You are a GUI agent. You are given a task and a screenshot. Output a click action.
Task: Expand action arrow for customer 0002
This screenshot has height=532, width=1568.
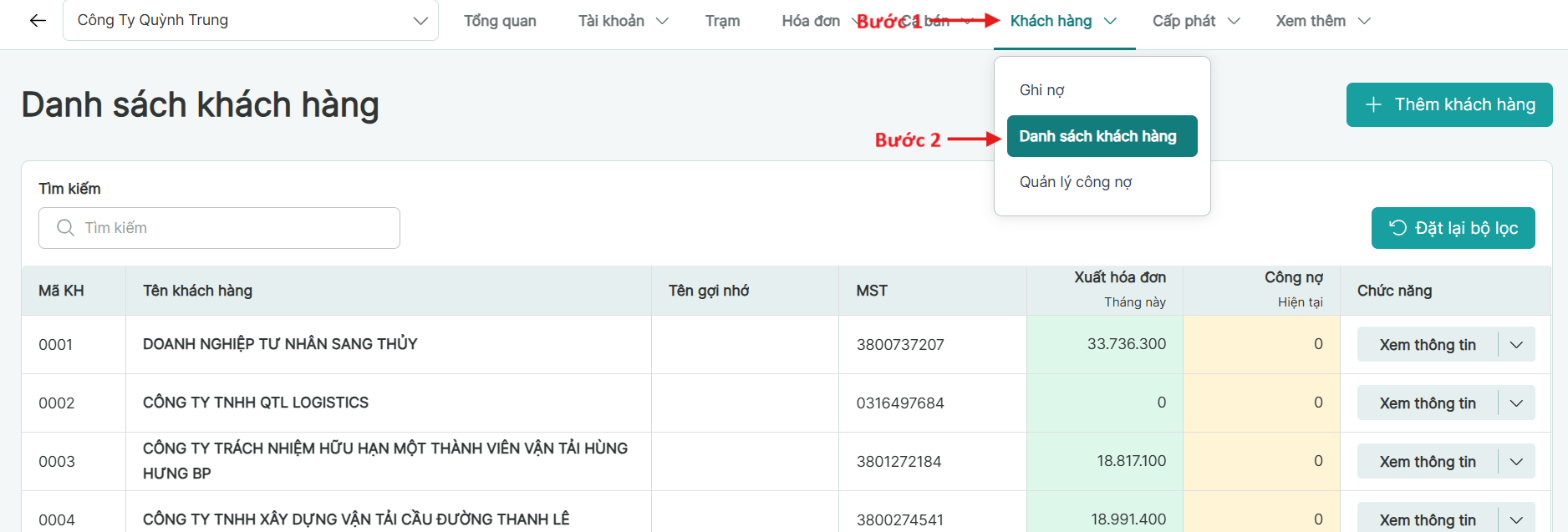pyautogui.click(x=1516, y=403)
